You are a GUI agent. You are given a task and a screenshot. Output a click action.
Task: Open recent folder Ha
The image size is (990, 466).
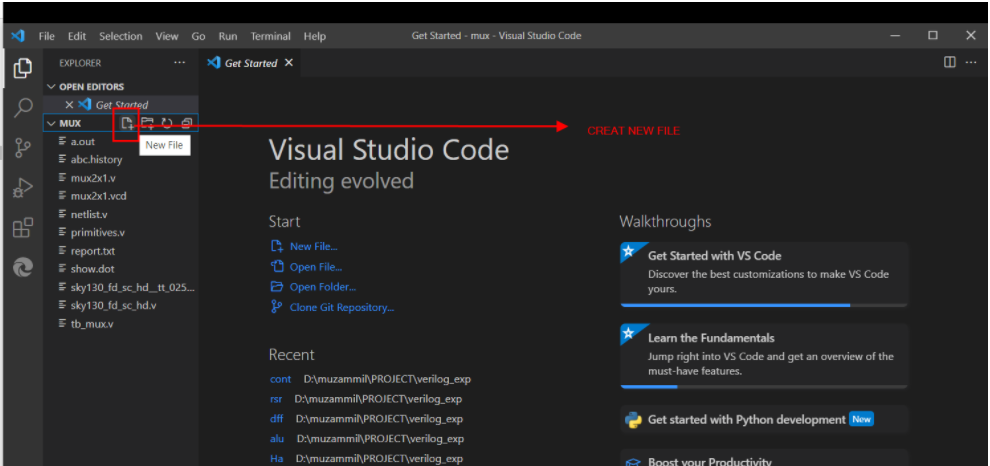click(x=277, y=458)
